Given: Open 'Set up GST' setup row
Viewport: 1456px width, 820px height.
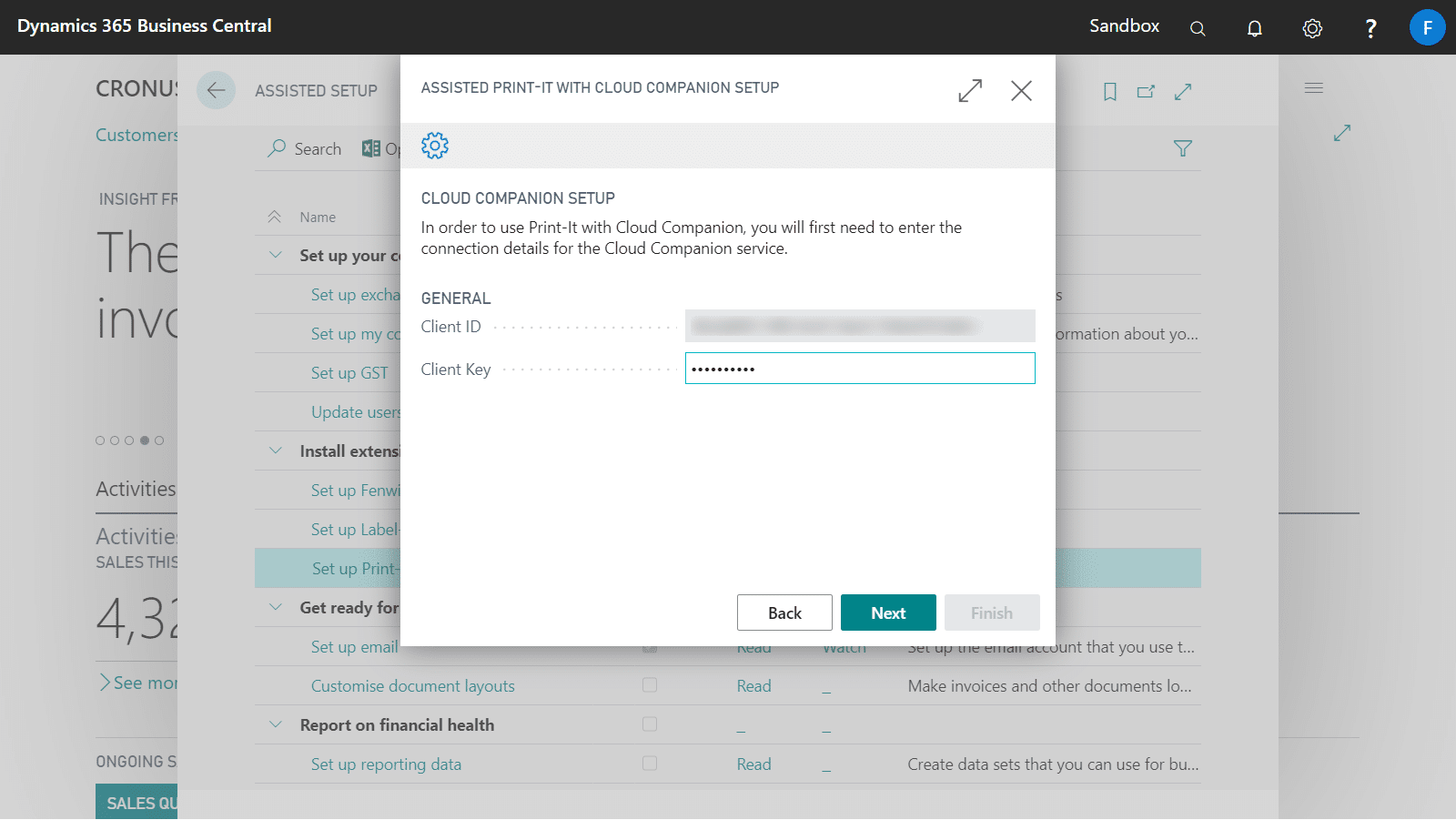Looking at the screenshot, I should pyautogui.click(x=349, y=373).
